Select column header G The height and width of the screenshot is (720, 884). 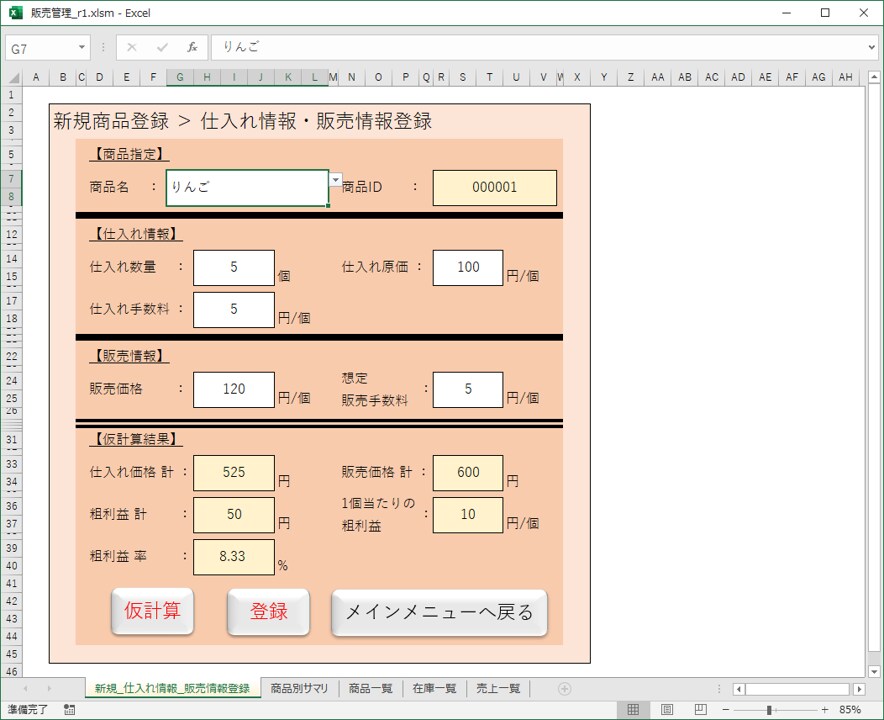[180, 77]
